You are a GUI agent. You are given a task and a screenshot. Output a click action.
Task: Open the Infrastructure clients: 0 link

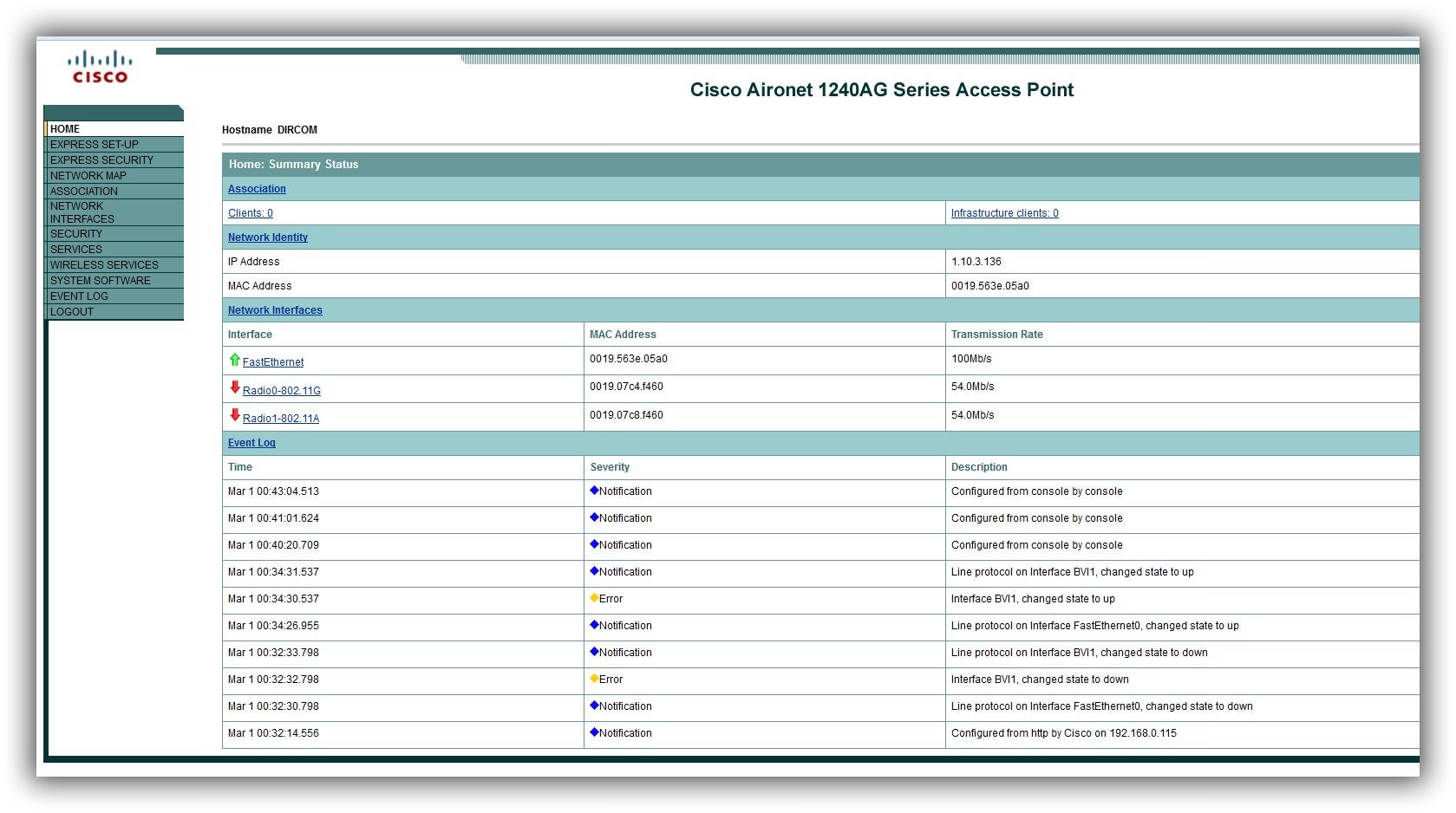click(x=1004, y=213)
